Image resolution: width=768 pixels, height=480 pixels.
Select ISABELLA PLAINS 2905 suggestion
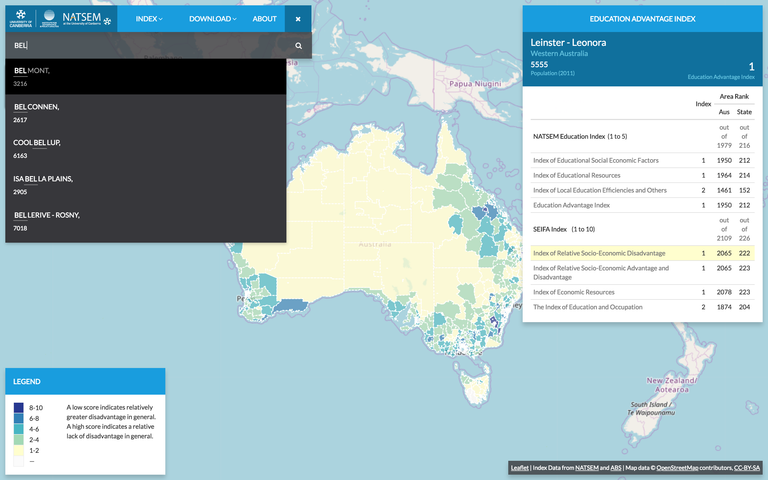(145, 185)
